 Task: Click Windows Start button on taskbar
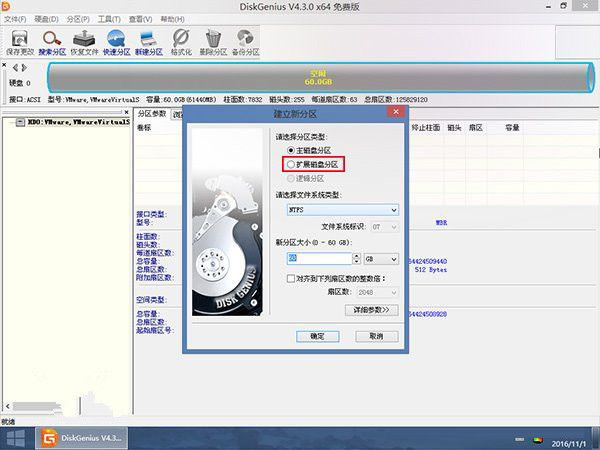coord(16,439)
